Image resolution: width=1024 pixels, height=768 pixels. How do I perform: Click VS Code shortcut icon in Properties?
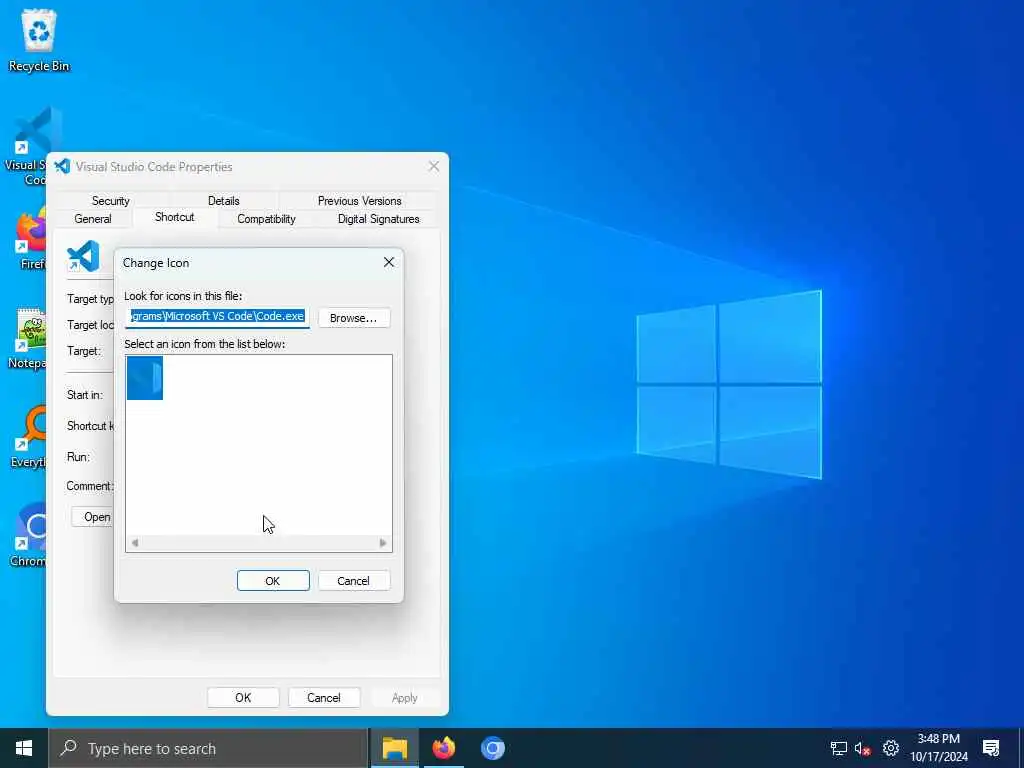[84, 256]
